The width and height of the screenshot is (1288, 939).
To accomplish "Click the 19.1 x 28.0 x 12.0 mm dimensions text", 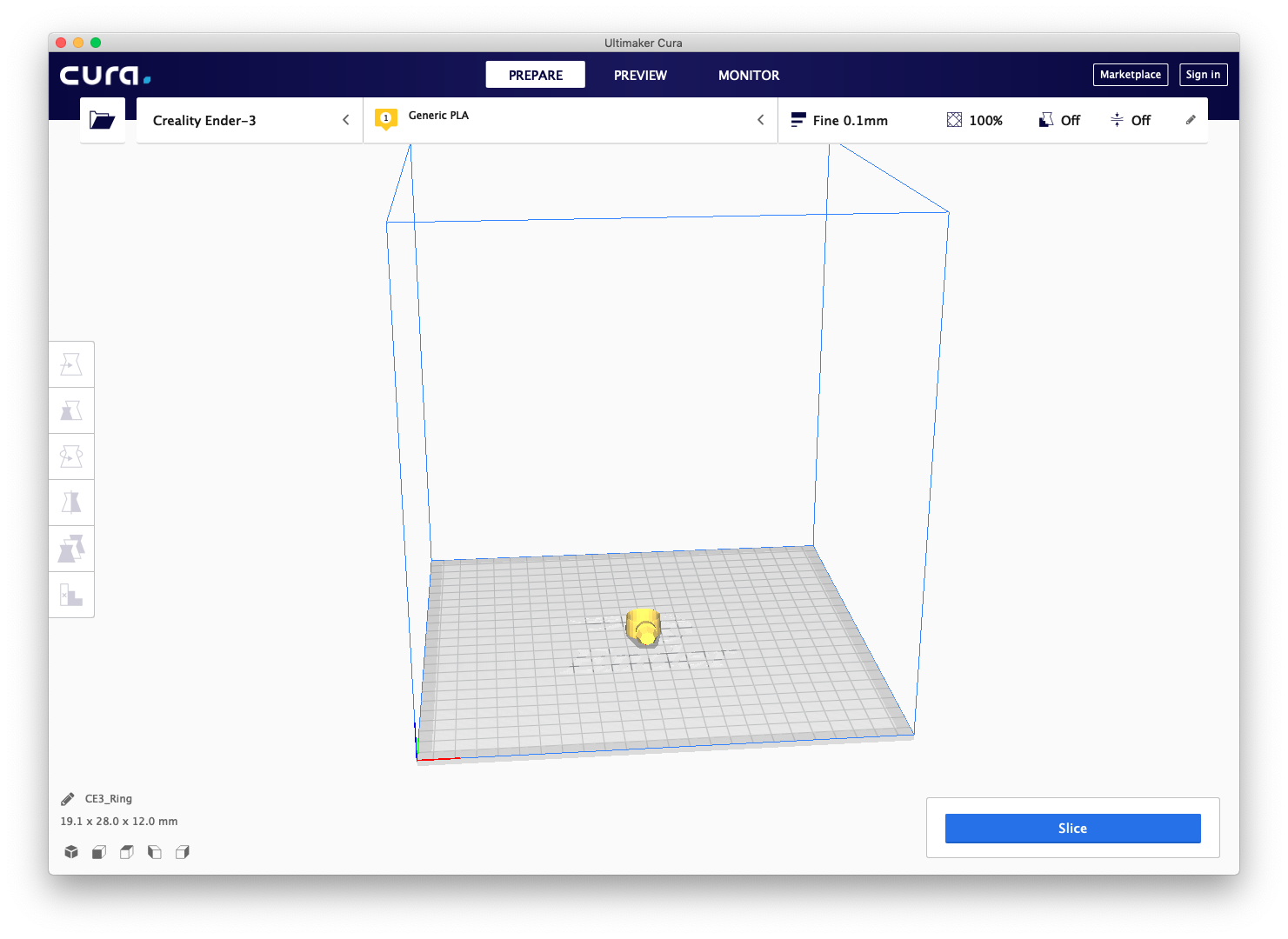I will pyautogui.click(x=119, y=822).
